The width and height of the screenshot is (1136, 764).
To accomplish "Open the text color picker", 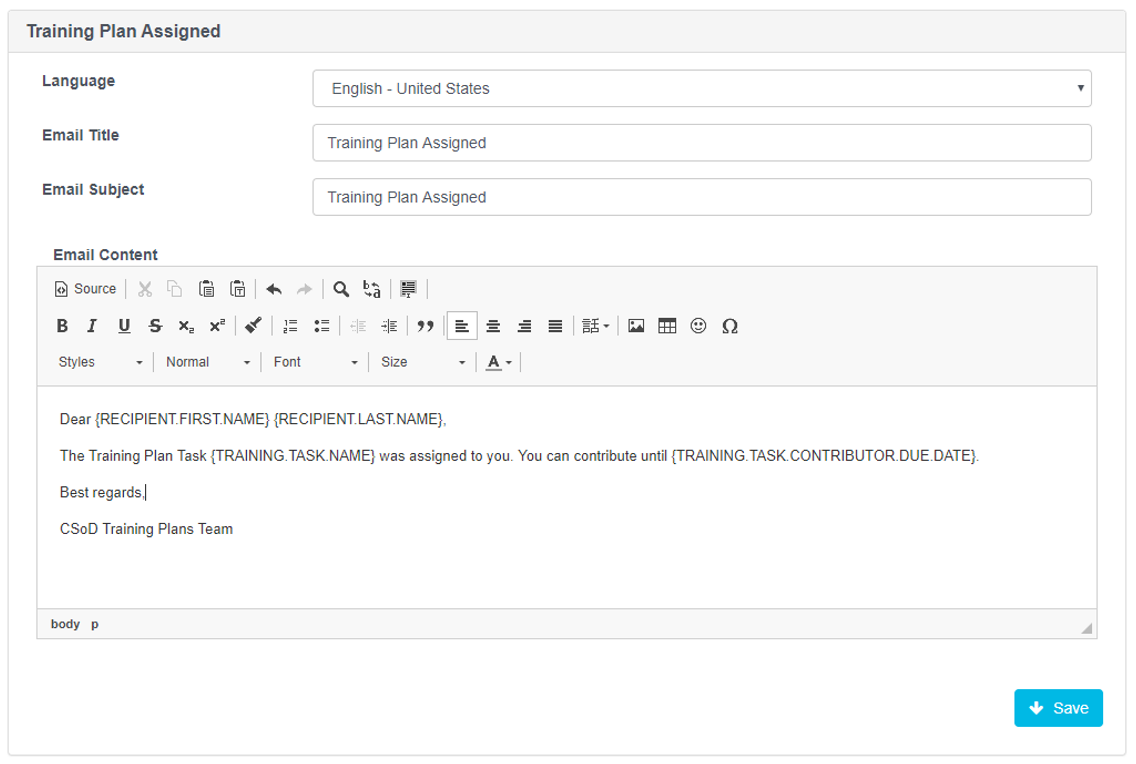I will click(x=499, y=362).
